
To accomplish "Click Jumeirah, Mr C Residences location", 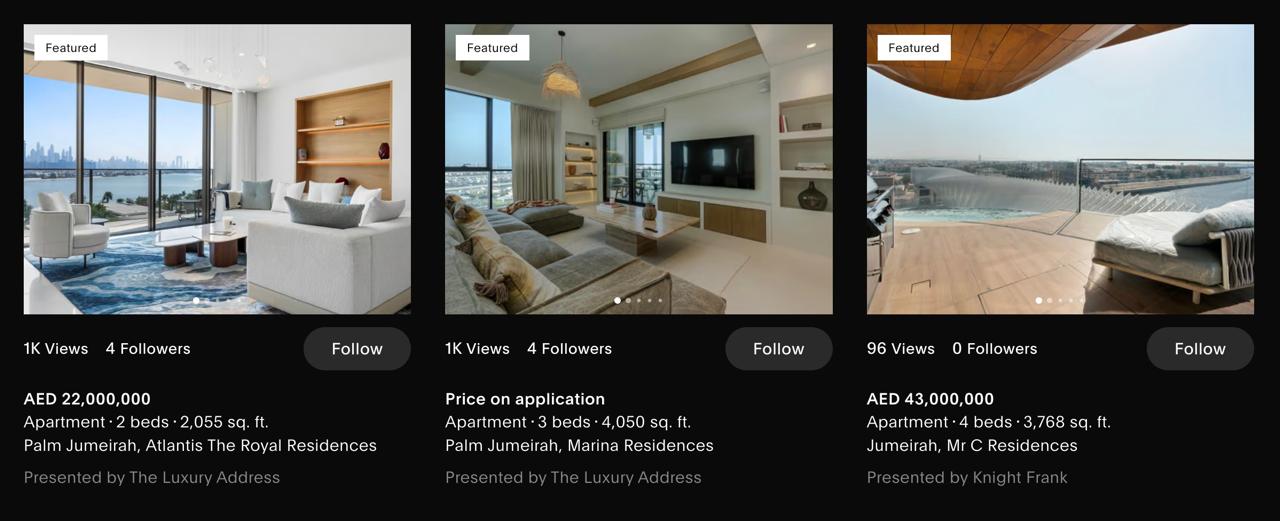I will pyautogui.click(x=972, y=446).
